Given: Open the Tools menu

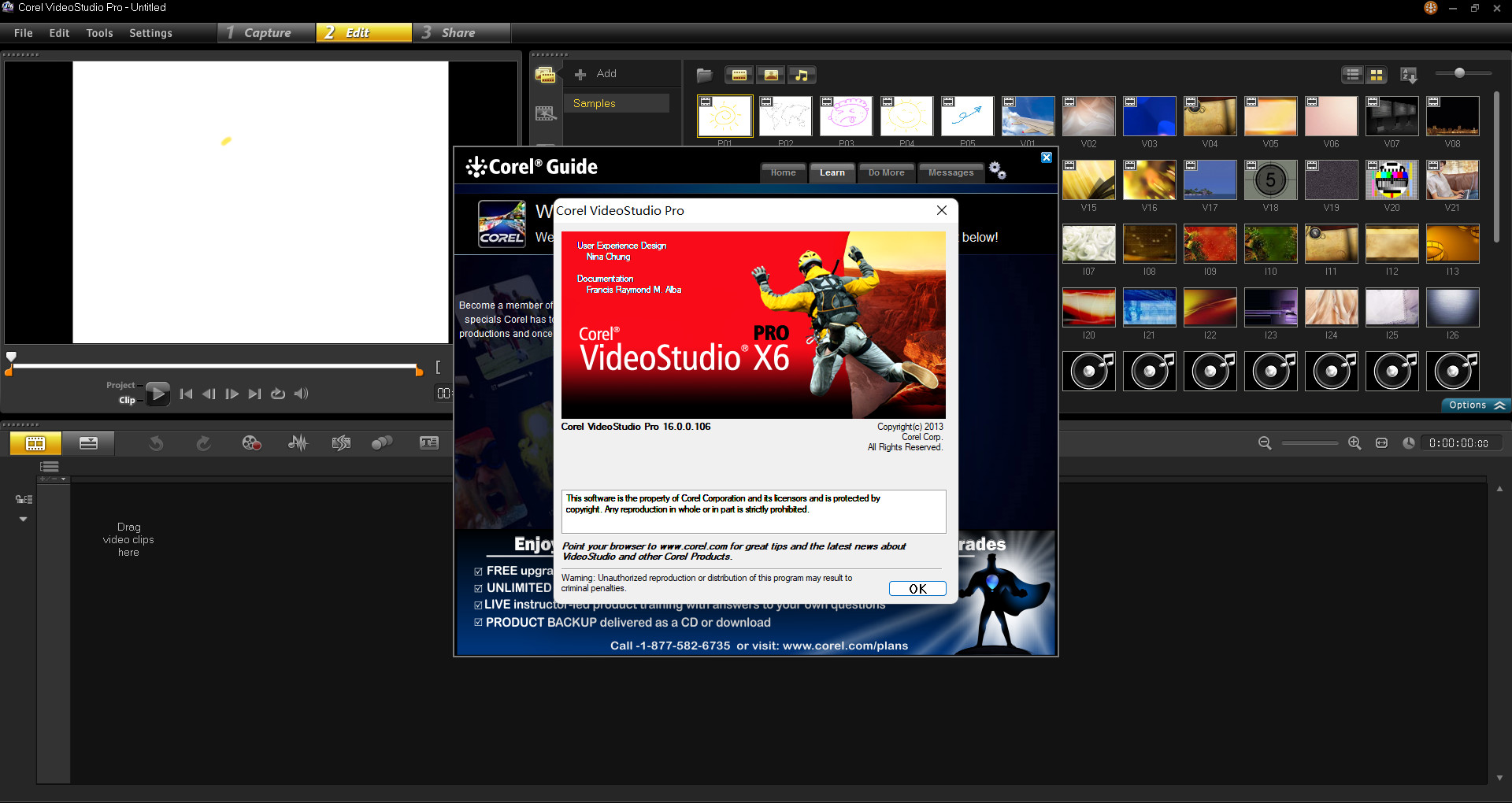Looking at the screenshot, I should [x=100, y=33].
